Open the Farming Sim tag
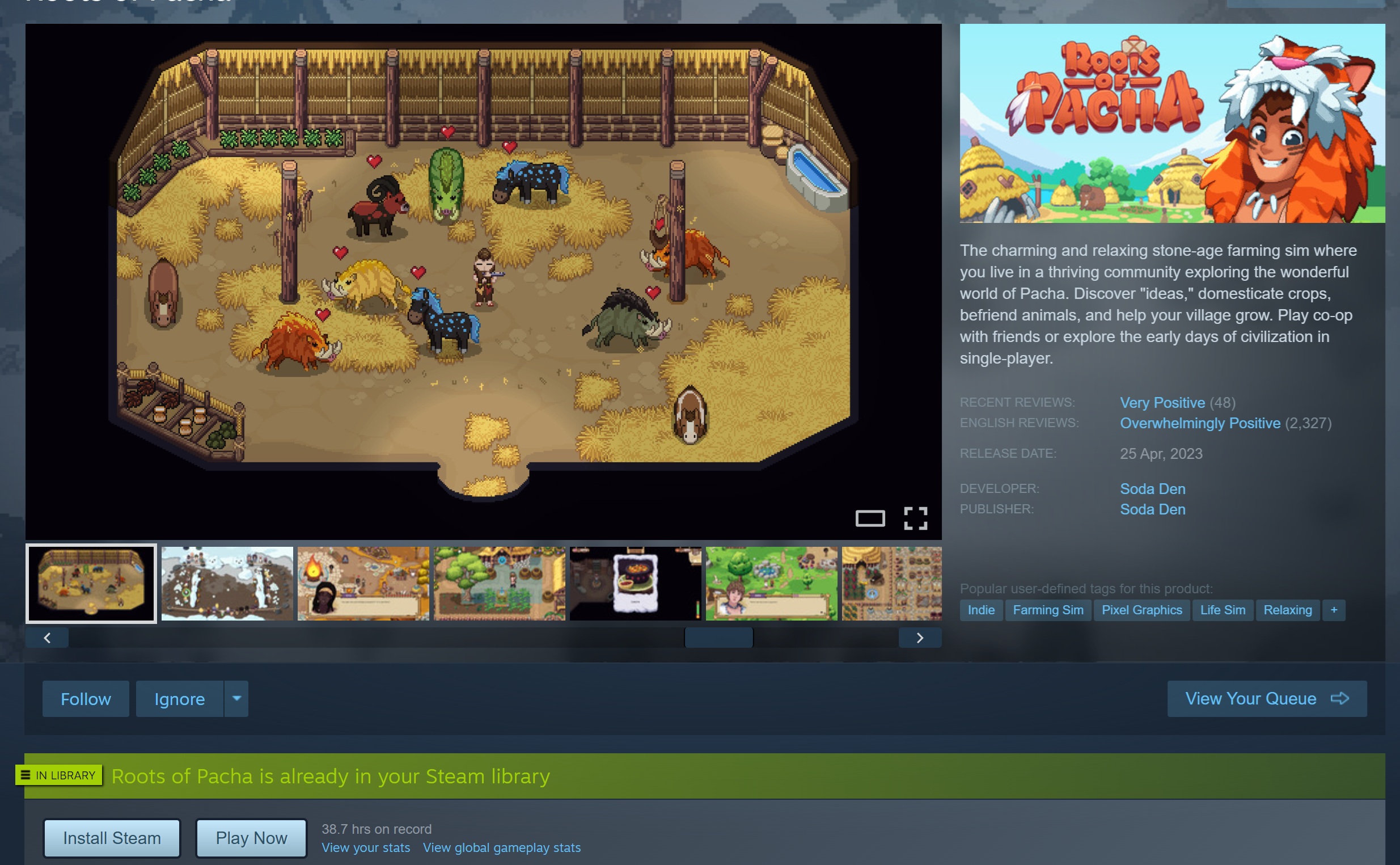Image resolution: width=1400 pixels, height=865 pixels. [1048, 610]
